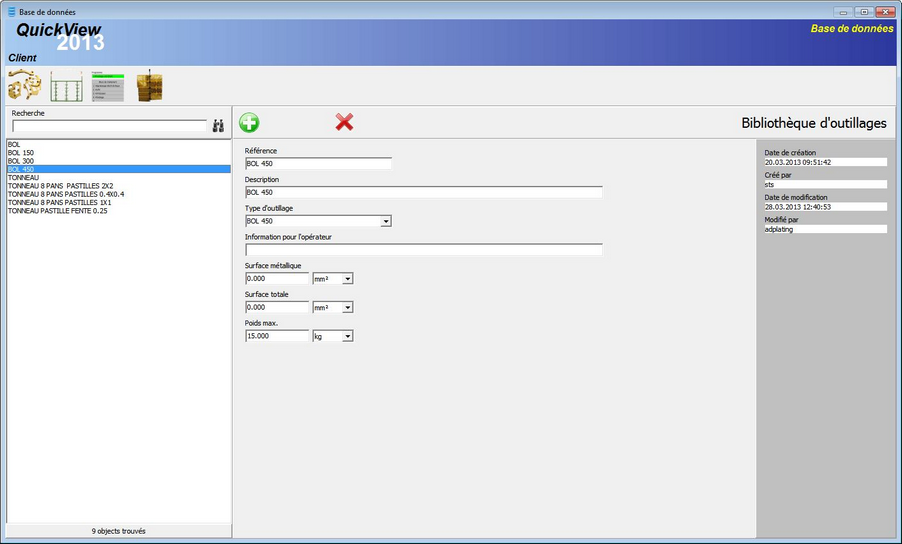Open the Poids max. kg unit dropdown

347,336
